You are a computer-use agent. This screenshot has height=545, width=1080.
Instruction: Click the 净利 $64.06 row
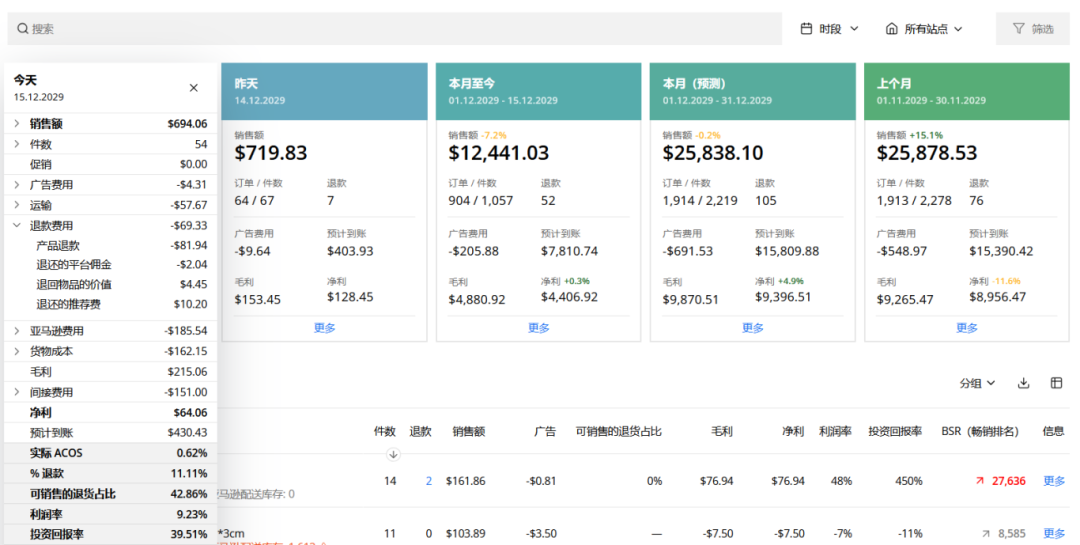[x=110, y=413]
